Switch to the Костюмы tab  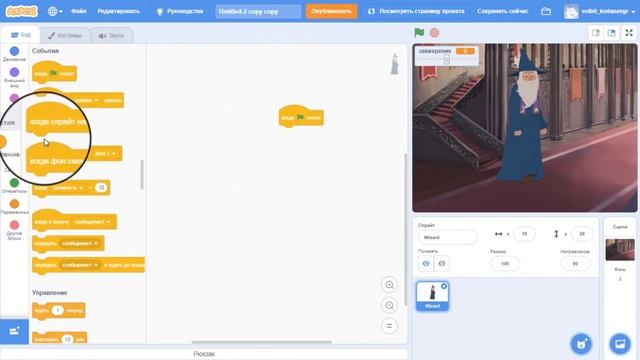[65, 36]
